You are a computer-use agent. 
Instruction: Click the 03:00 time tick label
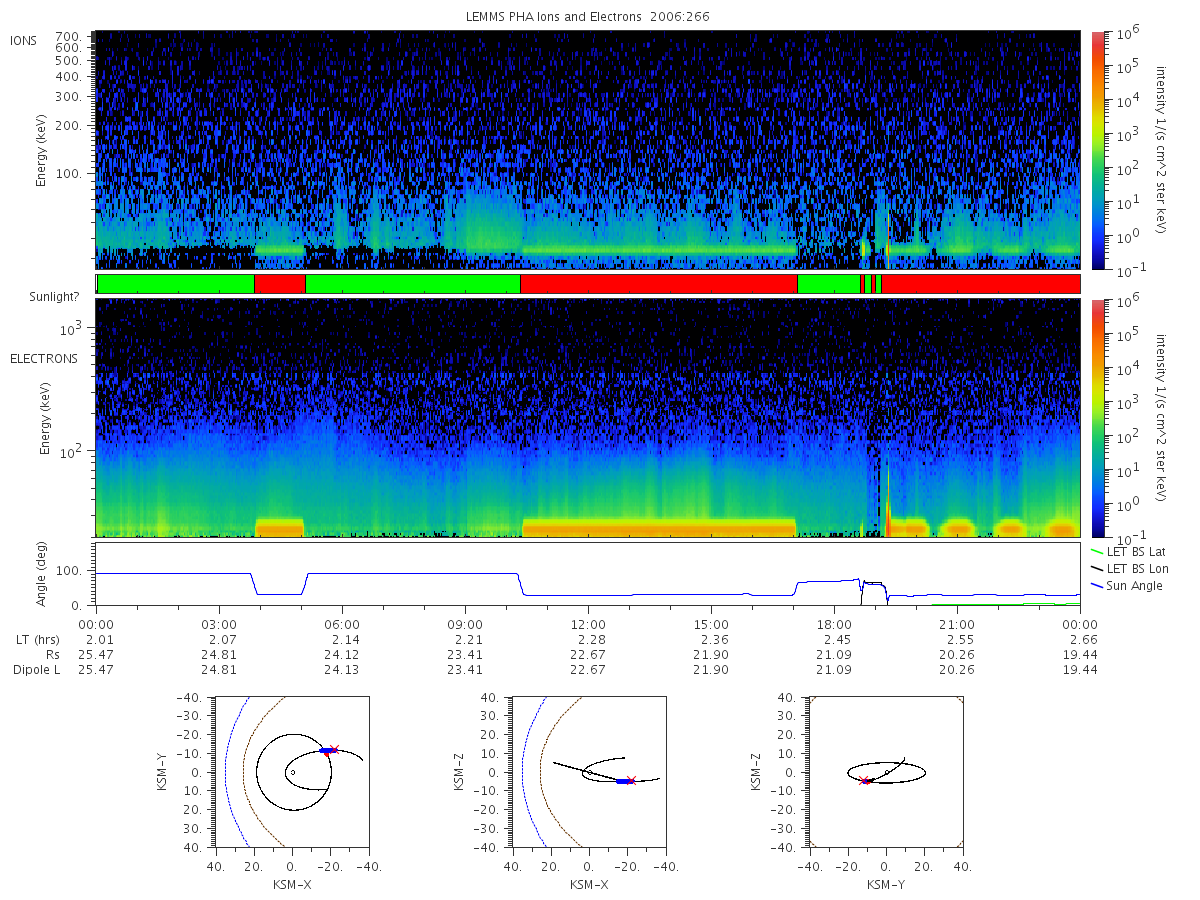219,623
